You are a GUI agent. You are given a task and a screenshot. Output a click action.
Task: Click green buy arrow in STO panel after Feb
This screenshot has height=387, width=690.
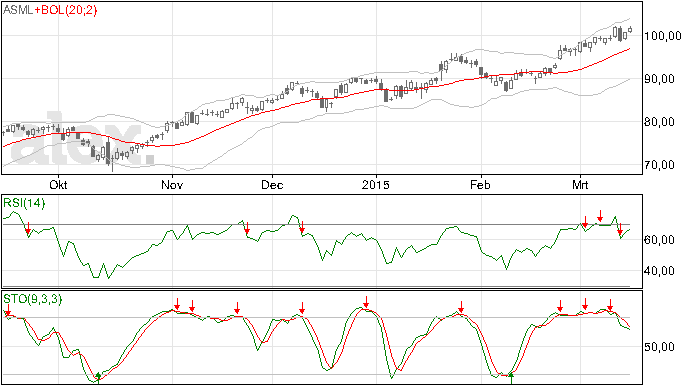click(x=511, y=378)
